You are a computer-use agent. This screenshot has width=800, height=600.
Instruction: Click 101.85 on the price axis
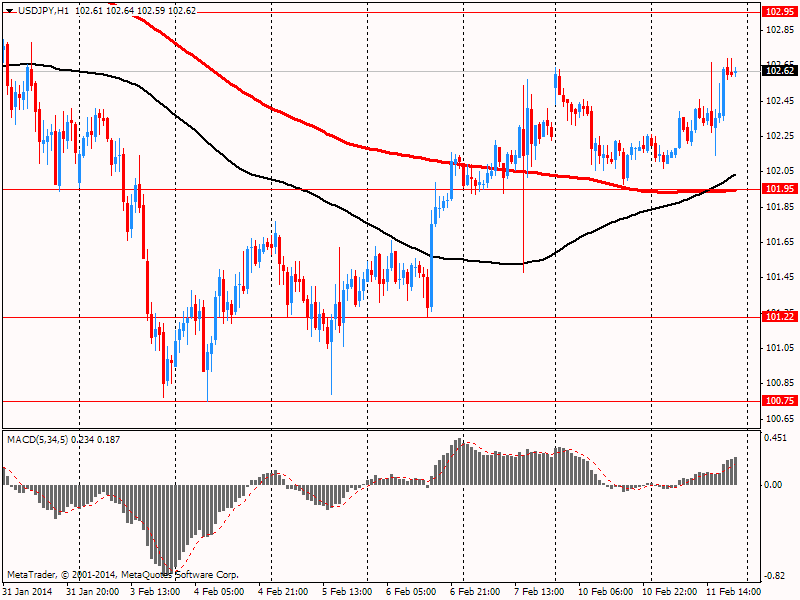[x=780, y=206]
